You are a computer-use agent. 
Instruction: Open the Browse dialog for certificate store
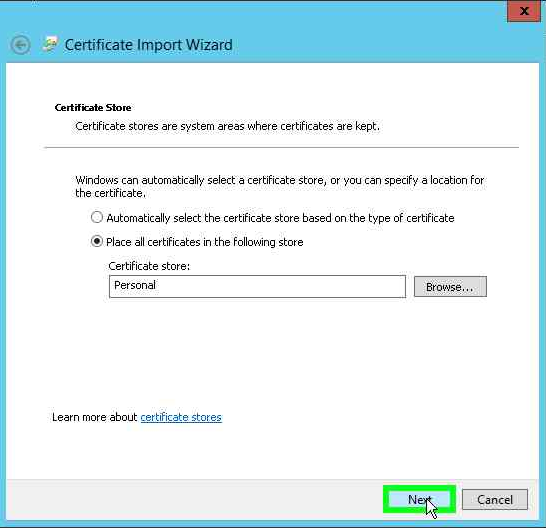(x=450, y=287)
